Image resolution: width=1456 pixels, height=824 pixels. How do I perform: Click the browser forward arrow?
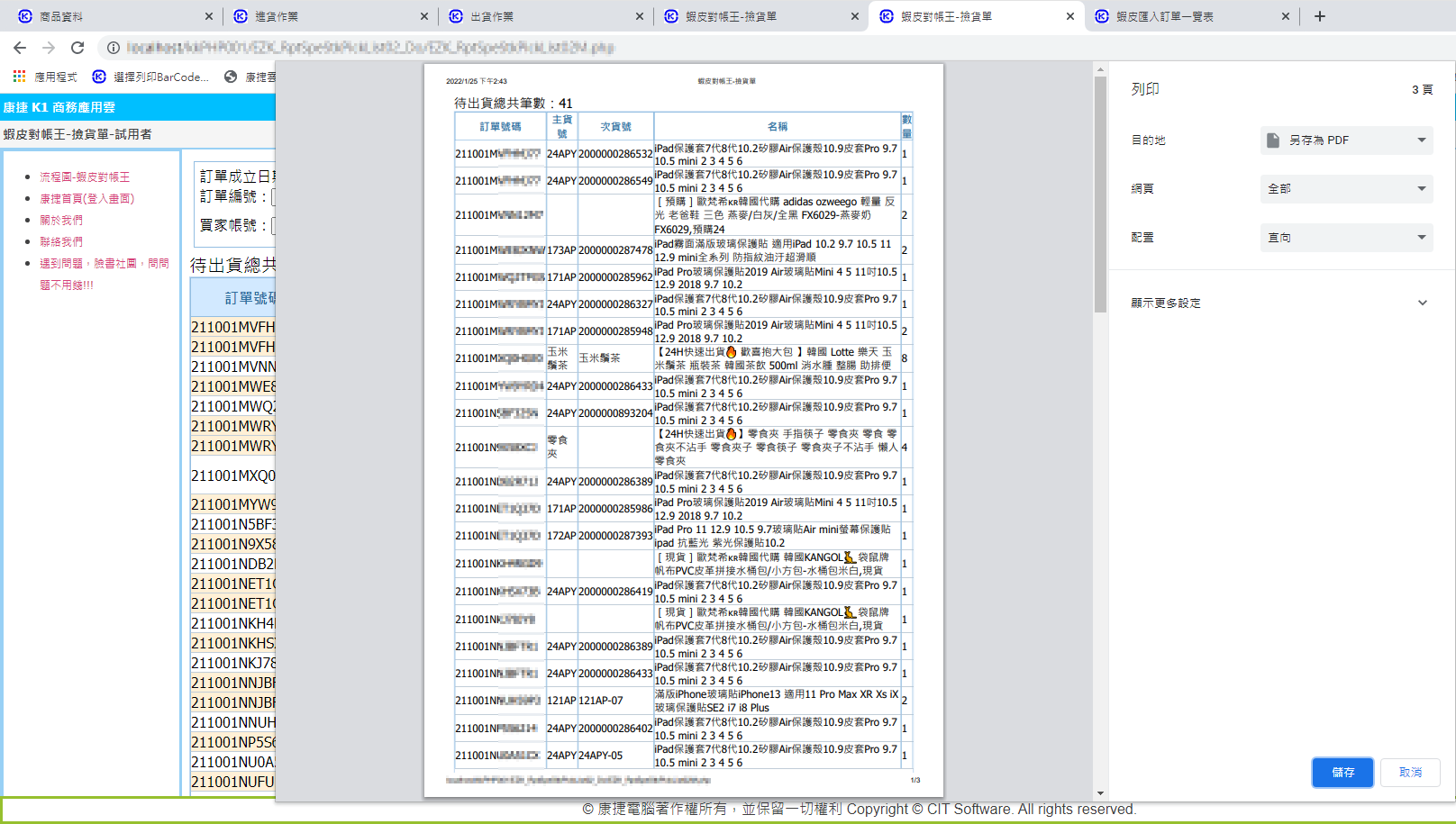tap(49, 48)
